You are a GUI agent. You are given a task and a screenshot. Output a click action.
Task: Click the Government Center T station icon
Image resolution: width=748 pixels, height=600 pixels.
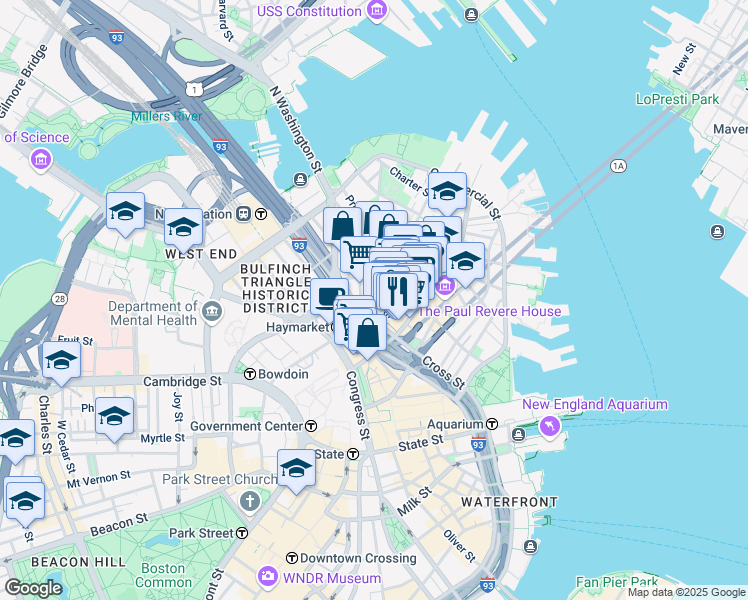click(x=311, y=426)
